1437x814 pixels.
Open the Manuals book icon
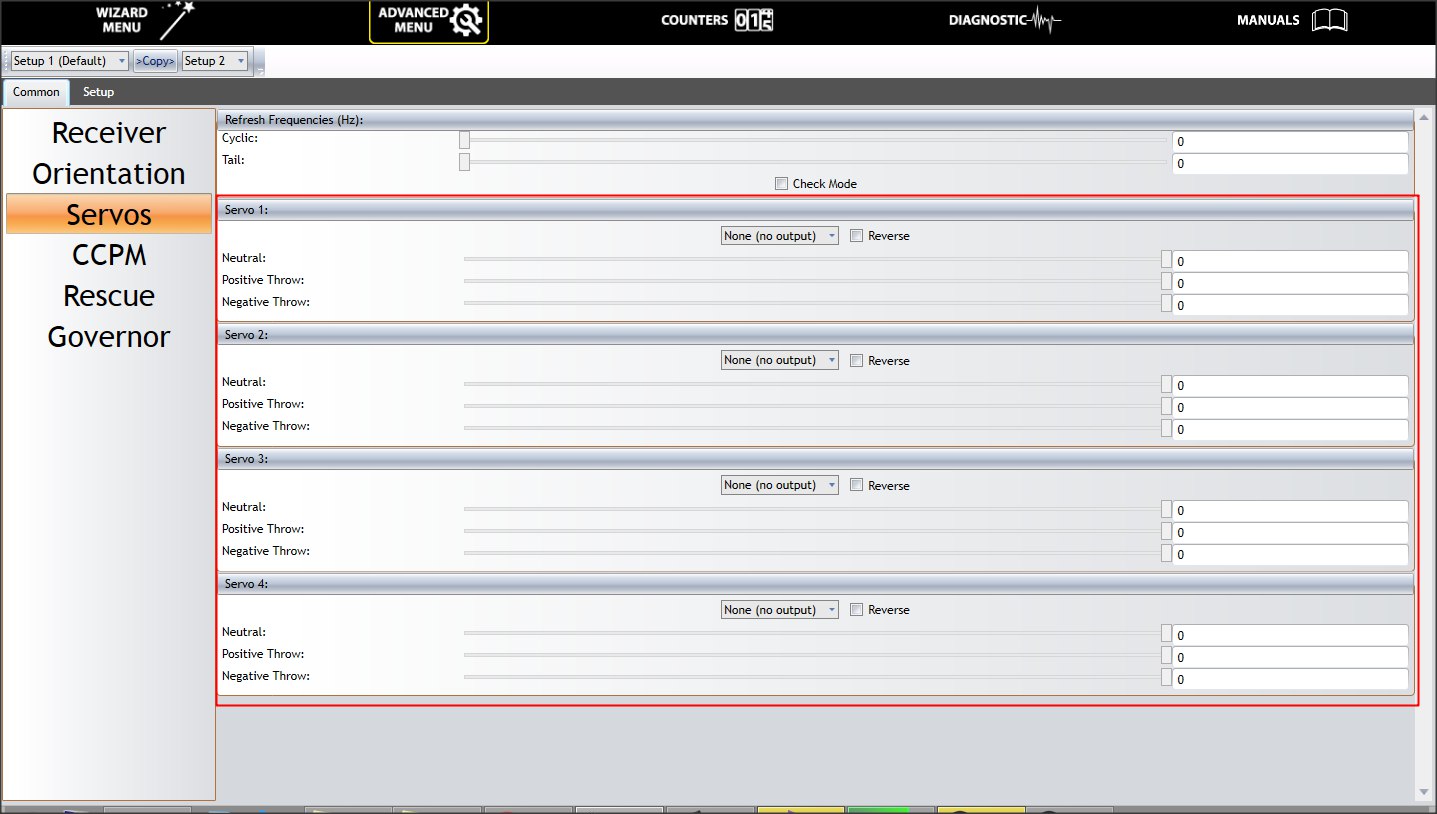1329,21
